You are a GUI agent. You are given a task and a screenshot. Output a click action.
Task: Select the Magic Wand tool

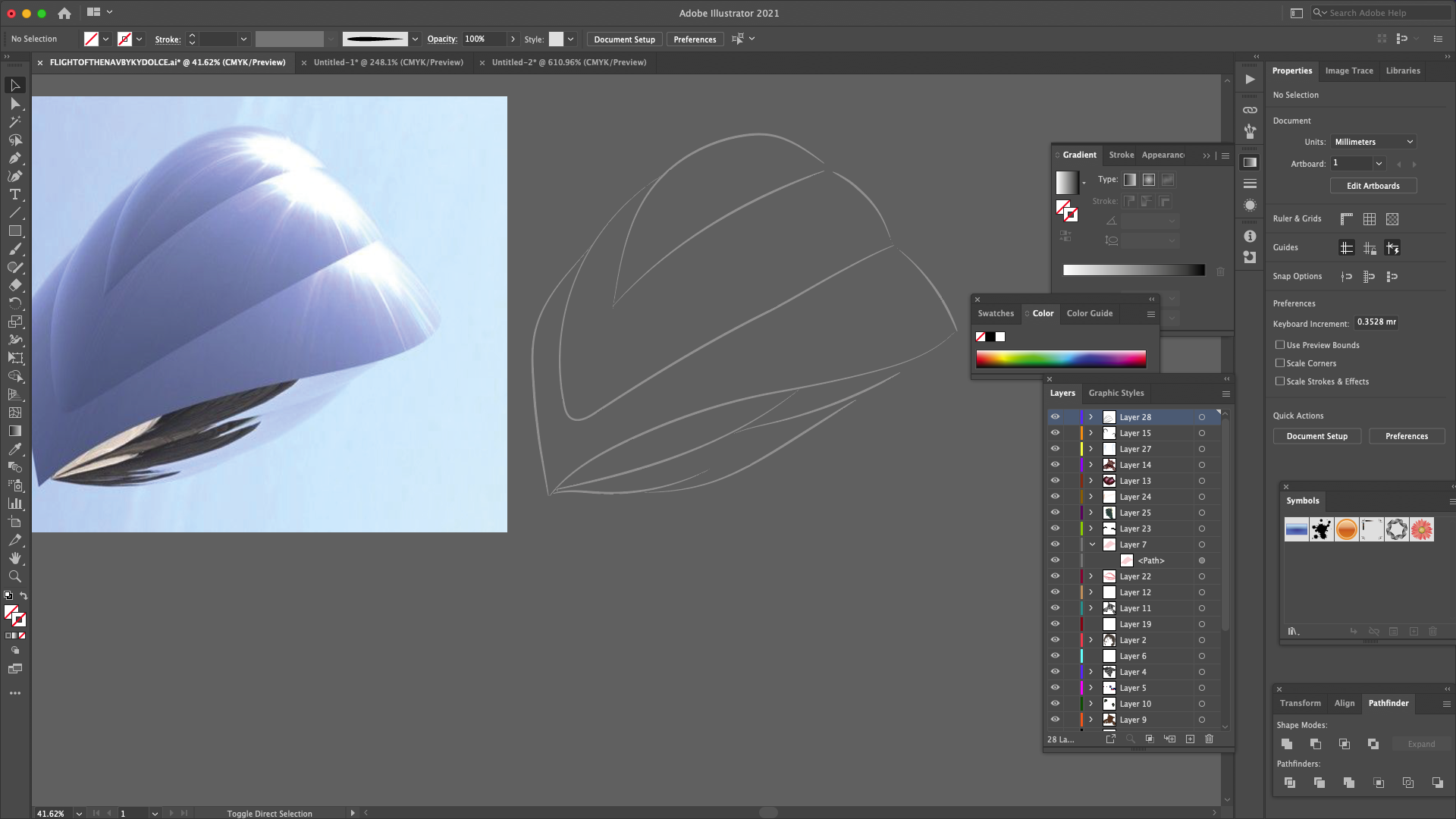(x=15, y=122)
